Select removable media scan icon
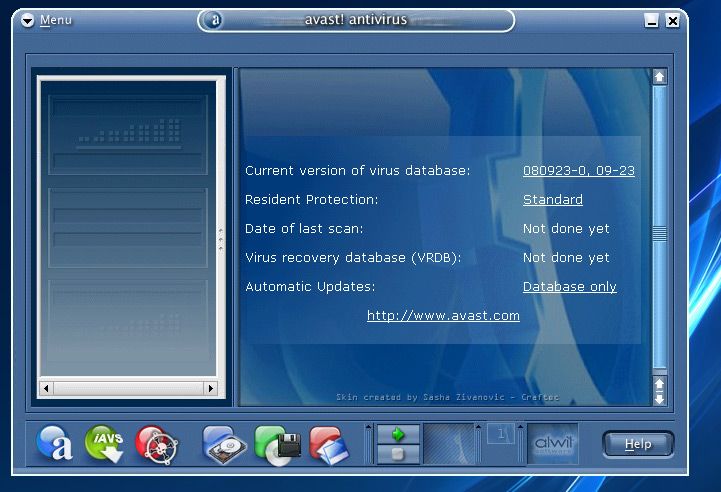This screenshot has height=492, width=721. (x=277, y=446)
